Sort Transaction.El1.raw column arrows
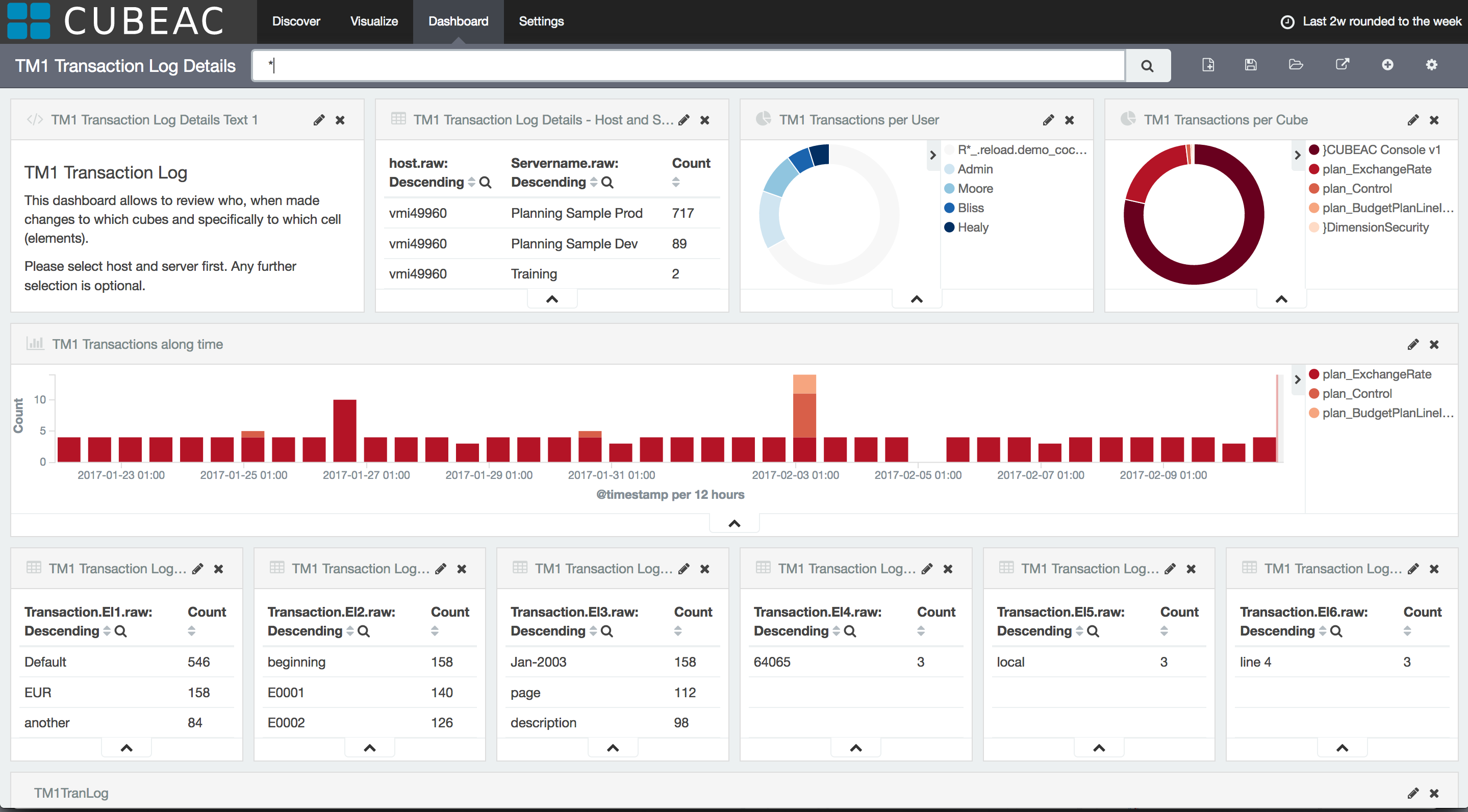1468x812 pixels. (x=107, y=631)
